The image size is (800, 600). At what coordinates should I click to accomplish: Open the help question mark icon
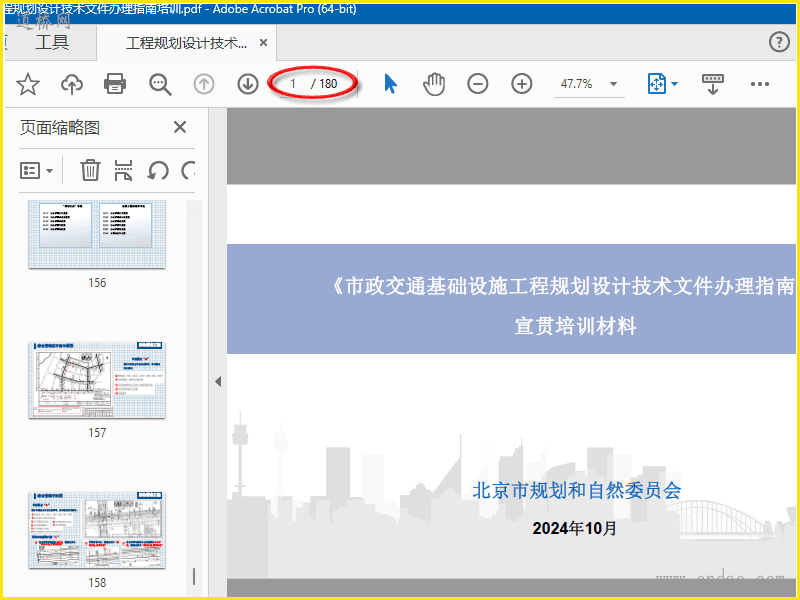[x=779, y=42]
